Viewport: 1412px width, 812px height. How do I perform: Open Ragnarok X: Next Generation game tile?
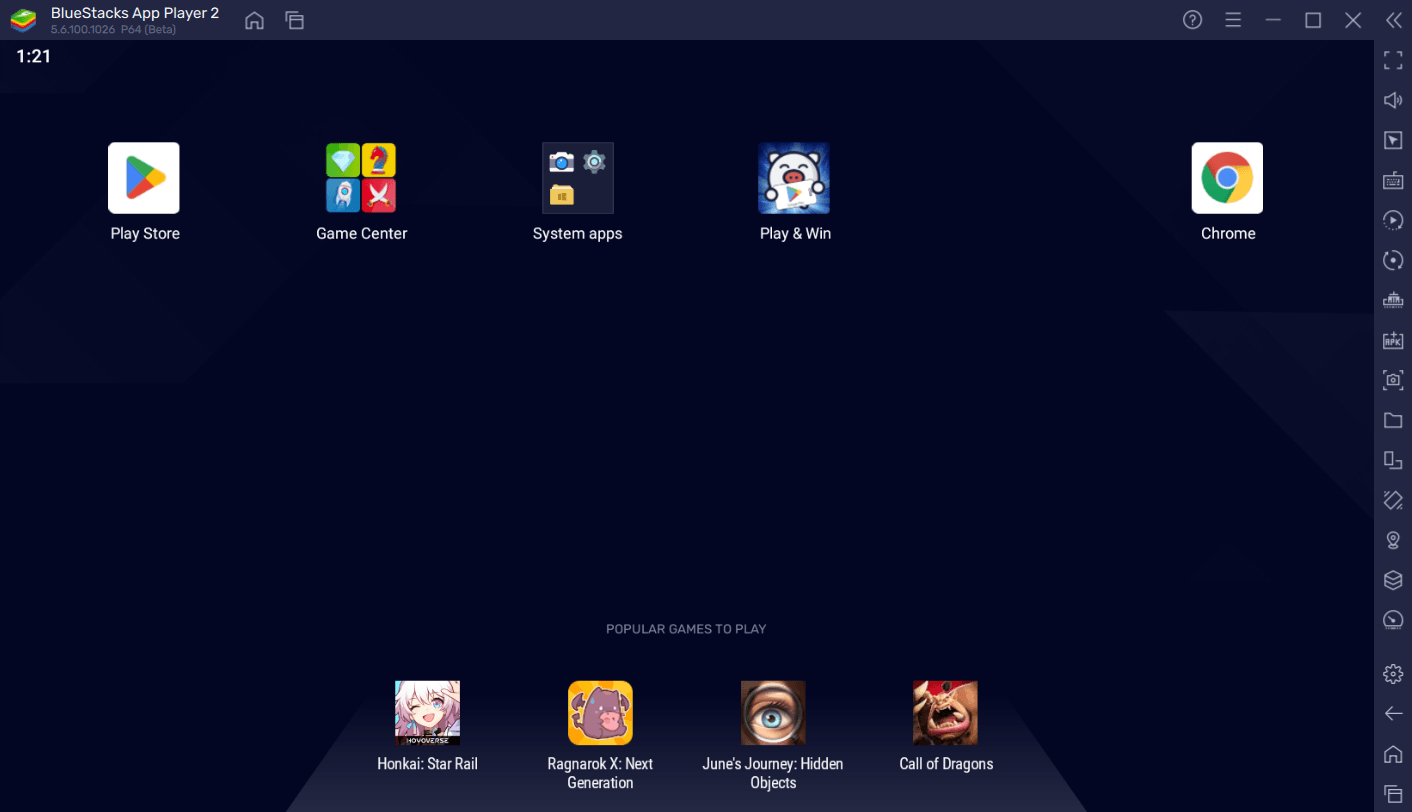pos(600,713)
